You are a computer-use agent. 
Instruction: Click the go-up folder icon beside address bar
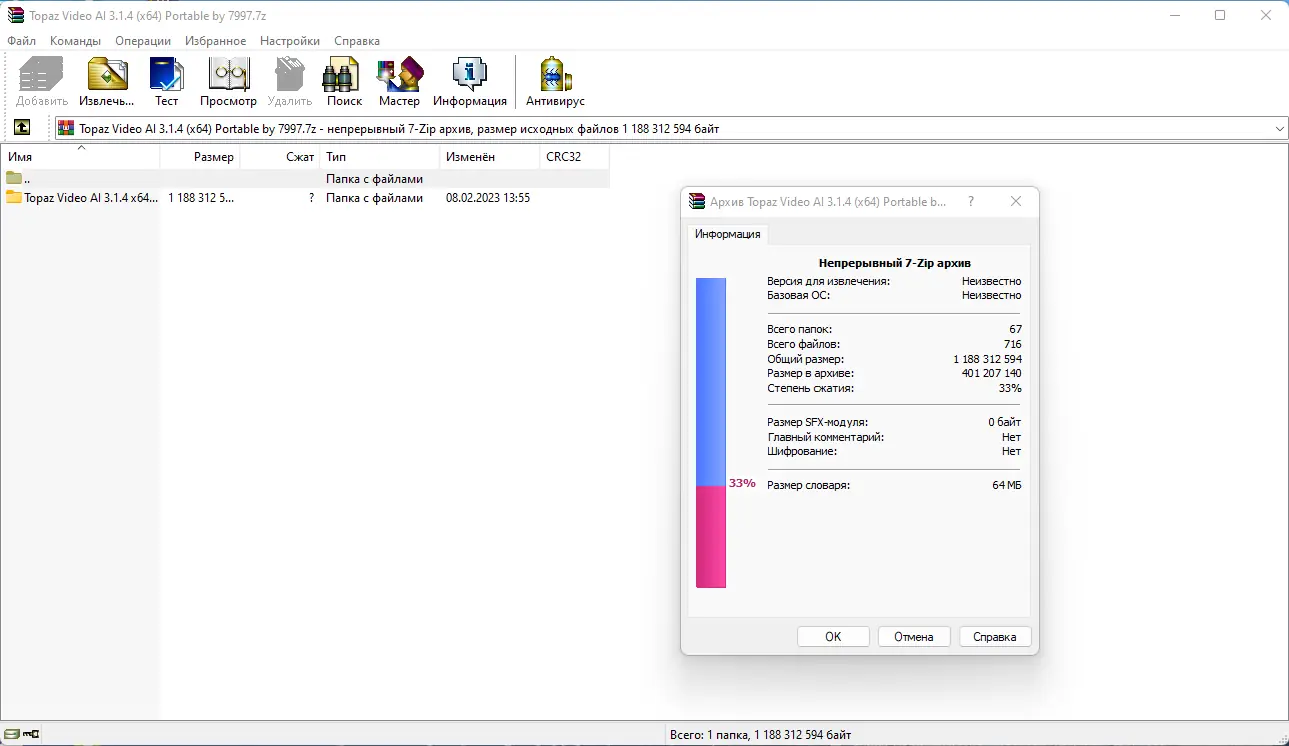(x=22, y=127)
